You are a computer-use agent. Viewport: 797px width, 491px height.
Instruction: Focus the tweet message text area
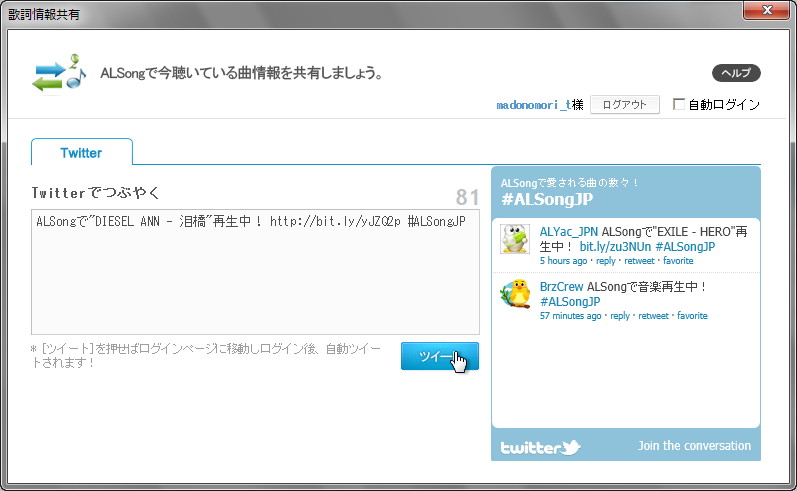[x=255, y=271]
